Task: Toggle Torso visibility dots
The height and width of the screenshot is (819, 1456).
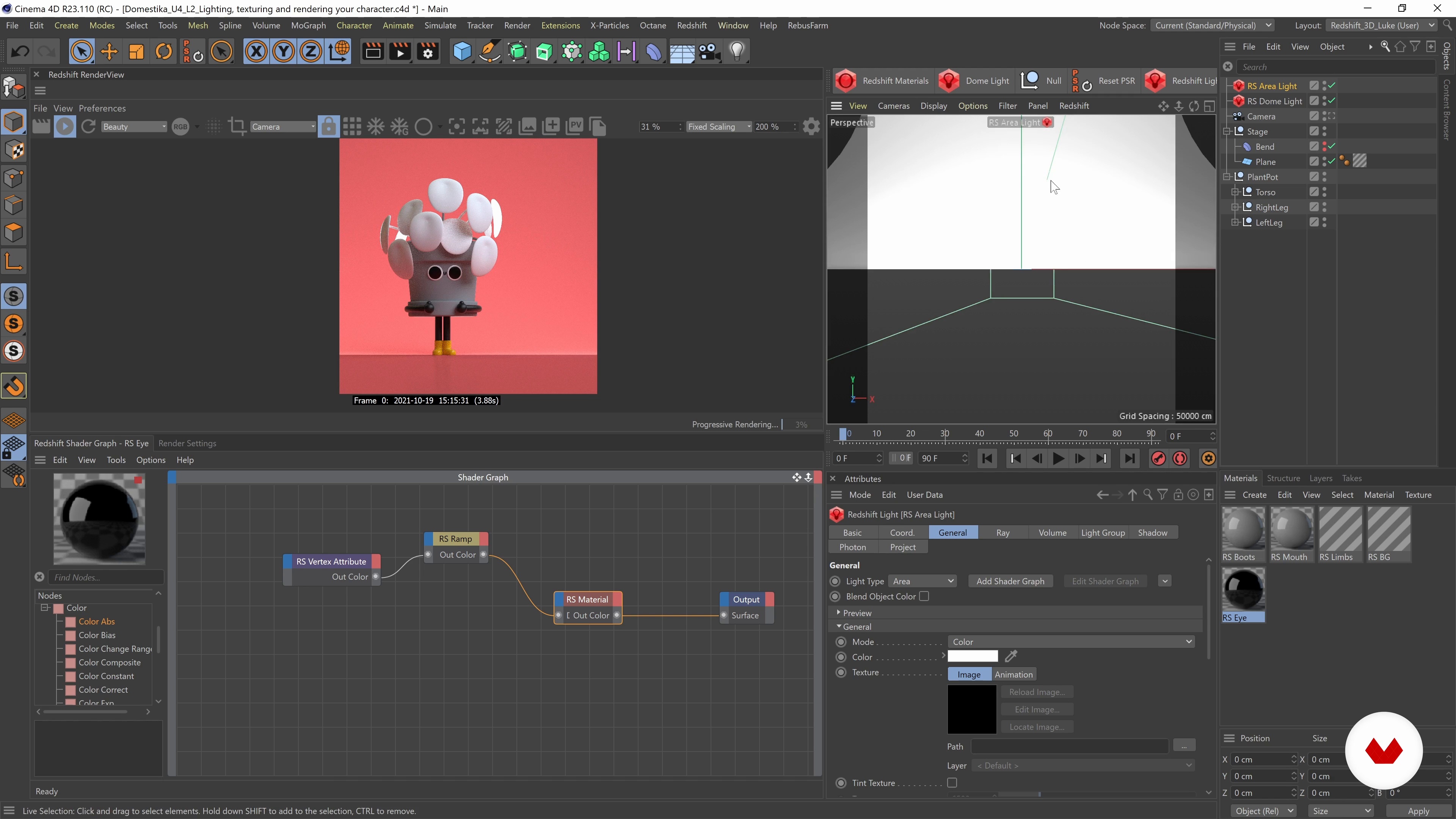Action: tap(1324, 192)
